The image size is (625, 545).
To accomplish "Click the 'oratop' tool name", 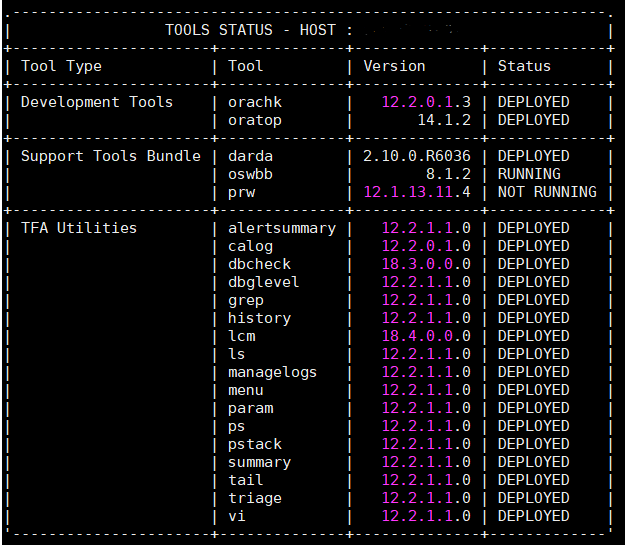I will tap(255, 120).
